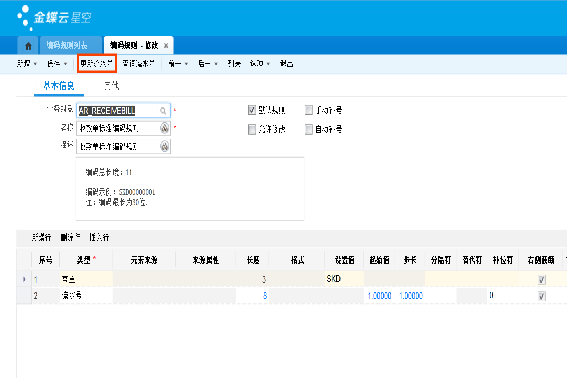Open the Basic Info tab
567x378 pixels.
tap(59, 86)
